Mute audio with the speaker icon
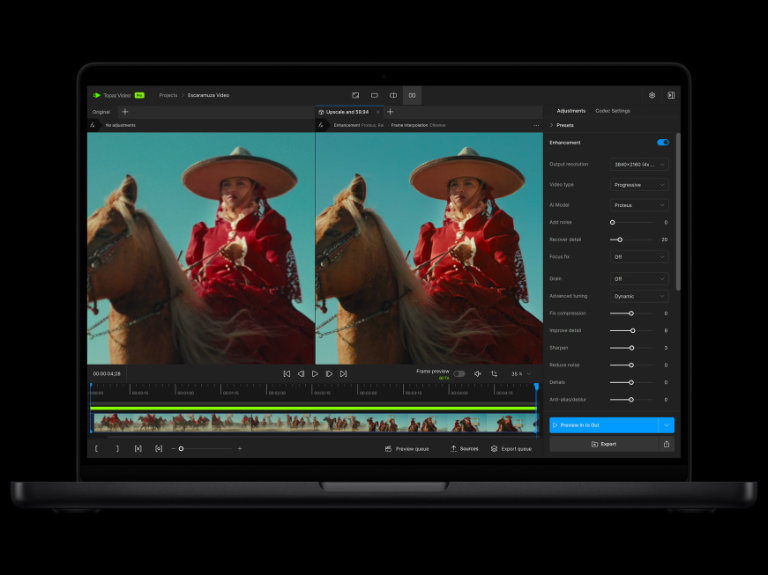Screen dimensions: 768x575 tap(477, 374)
